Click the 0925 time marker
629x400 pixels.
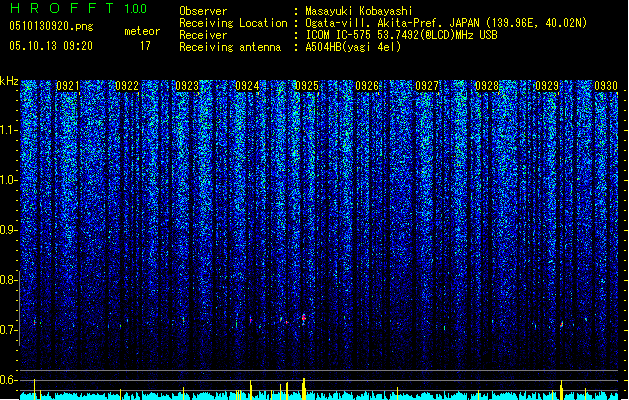pyautogui.click(x=307, y=86)
